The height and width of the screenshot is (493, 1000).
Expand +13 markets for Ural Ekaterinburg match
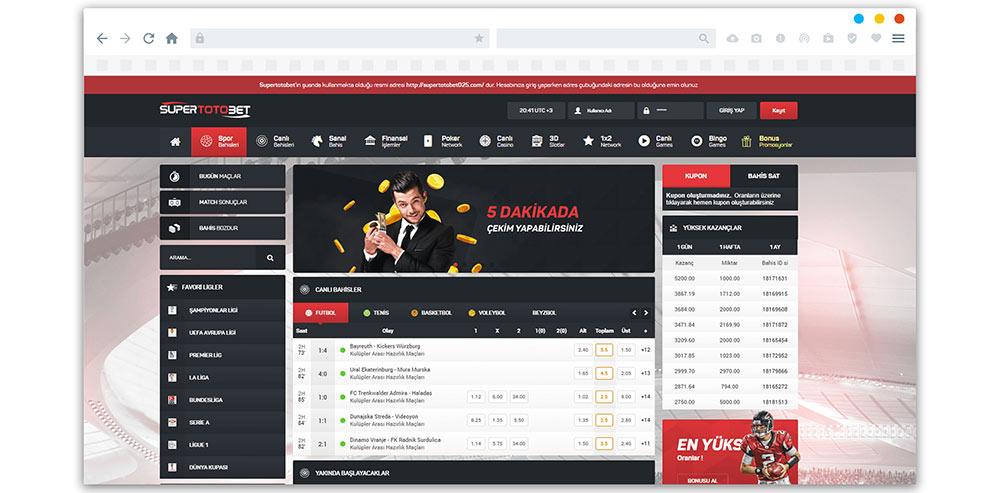pos(645,373)
